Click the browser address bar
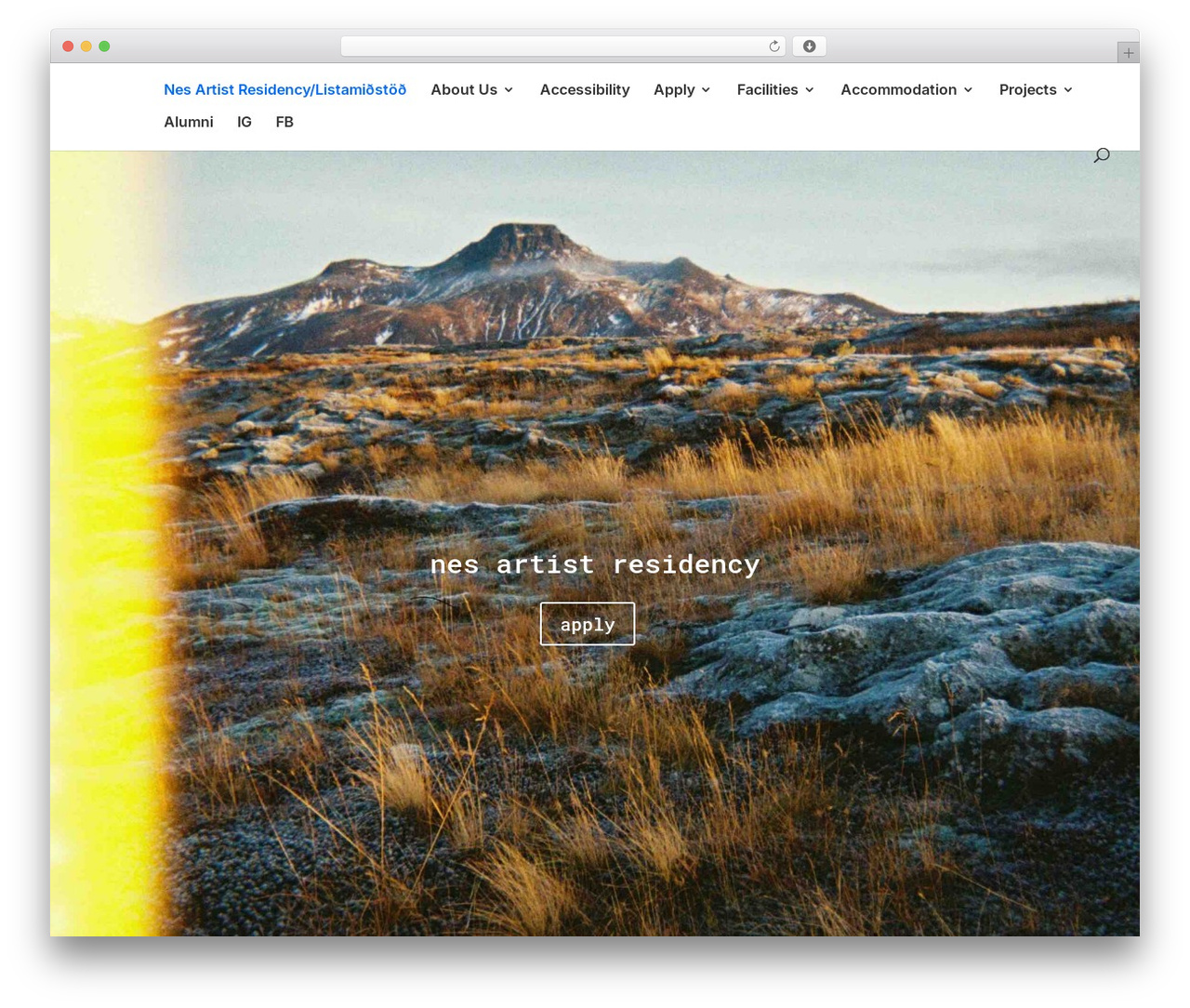 (x=562, y=46)
